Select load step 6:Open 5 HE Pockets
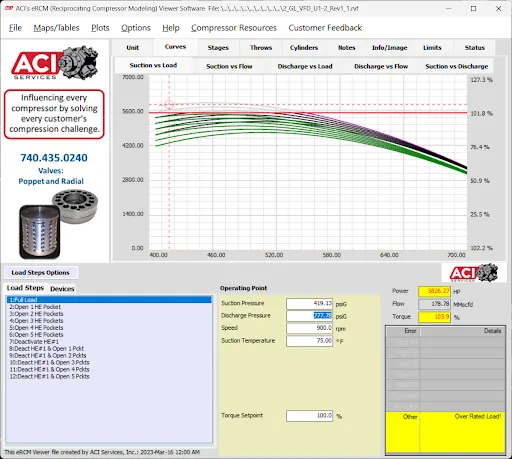 109,335
